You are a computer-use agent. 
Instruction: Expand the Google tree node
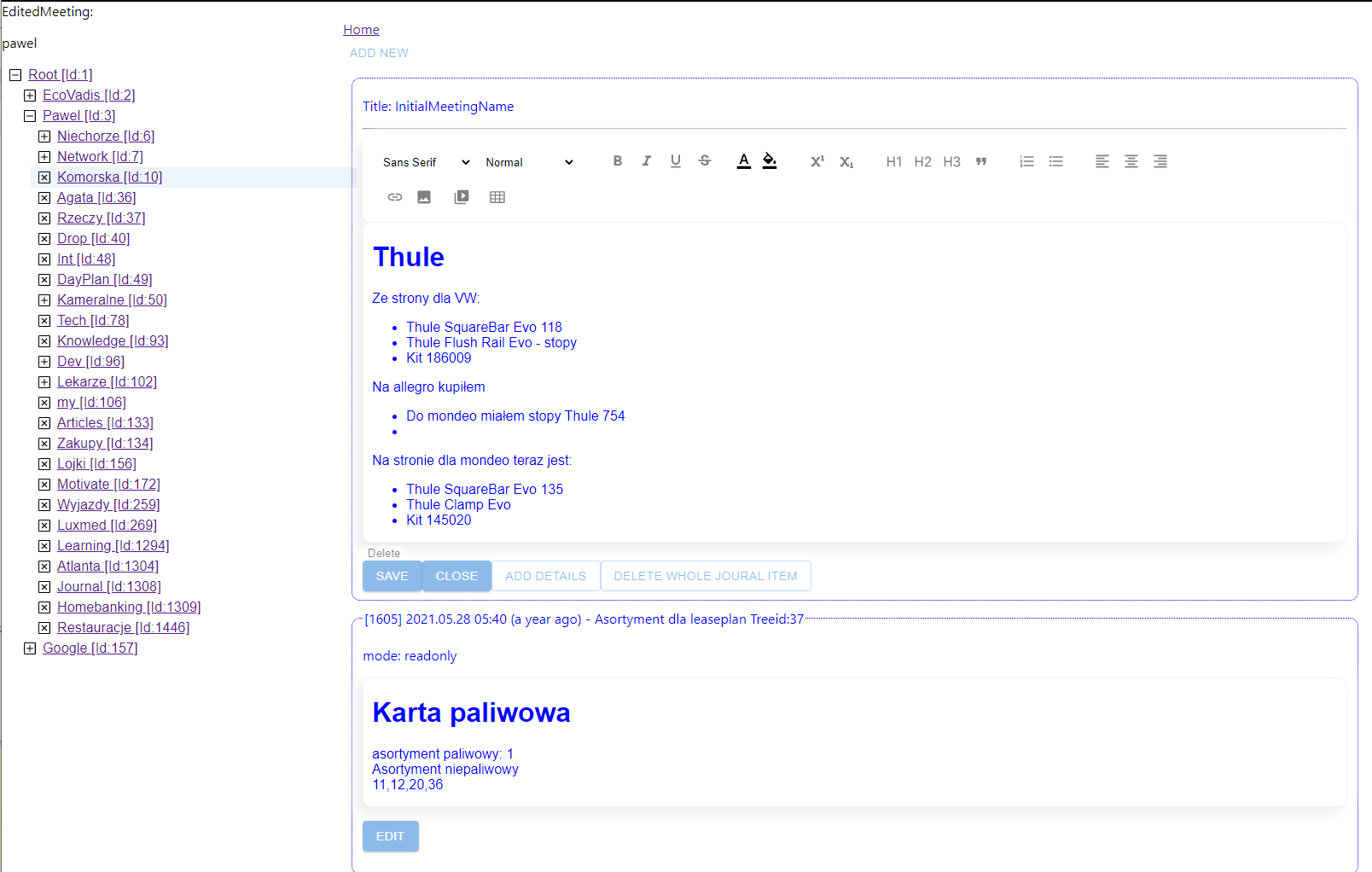coord(30,648)
